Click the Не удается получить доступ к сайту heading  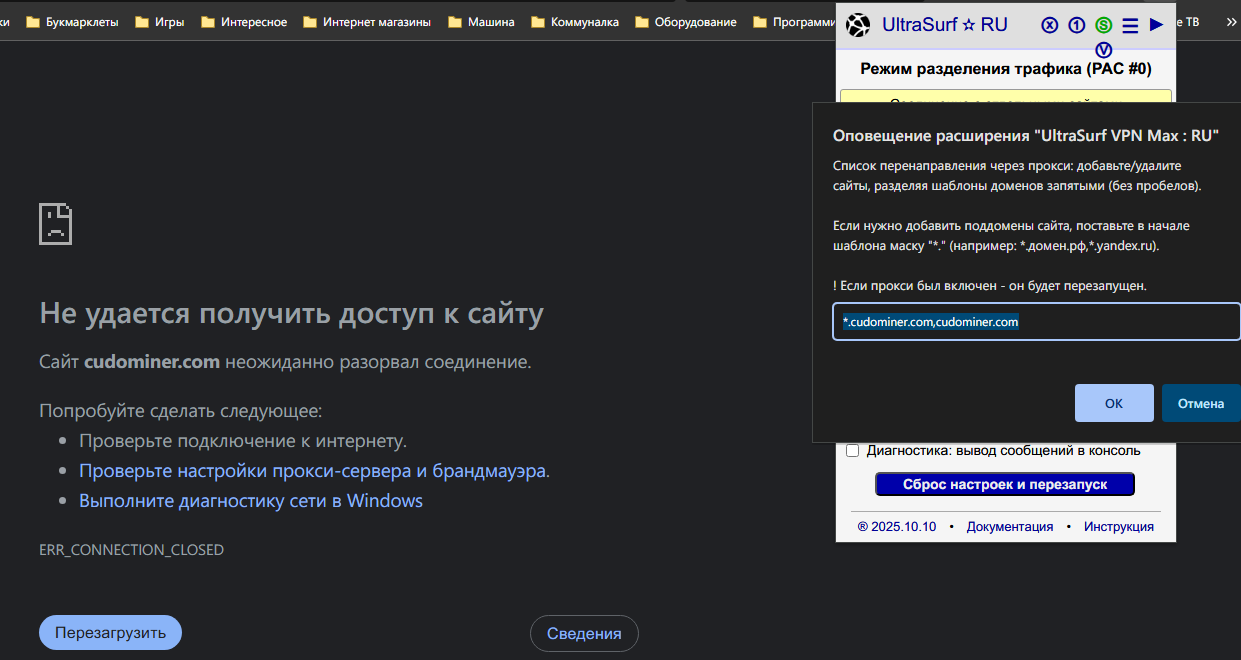point(292,314)
